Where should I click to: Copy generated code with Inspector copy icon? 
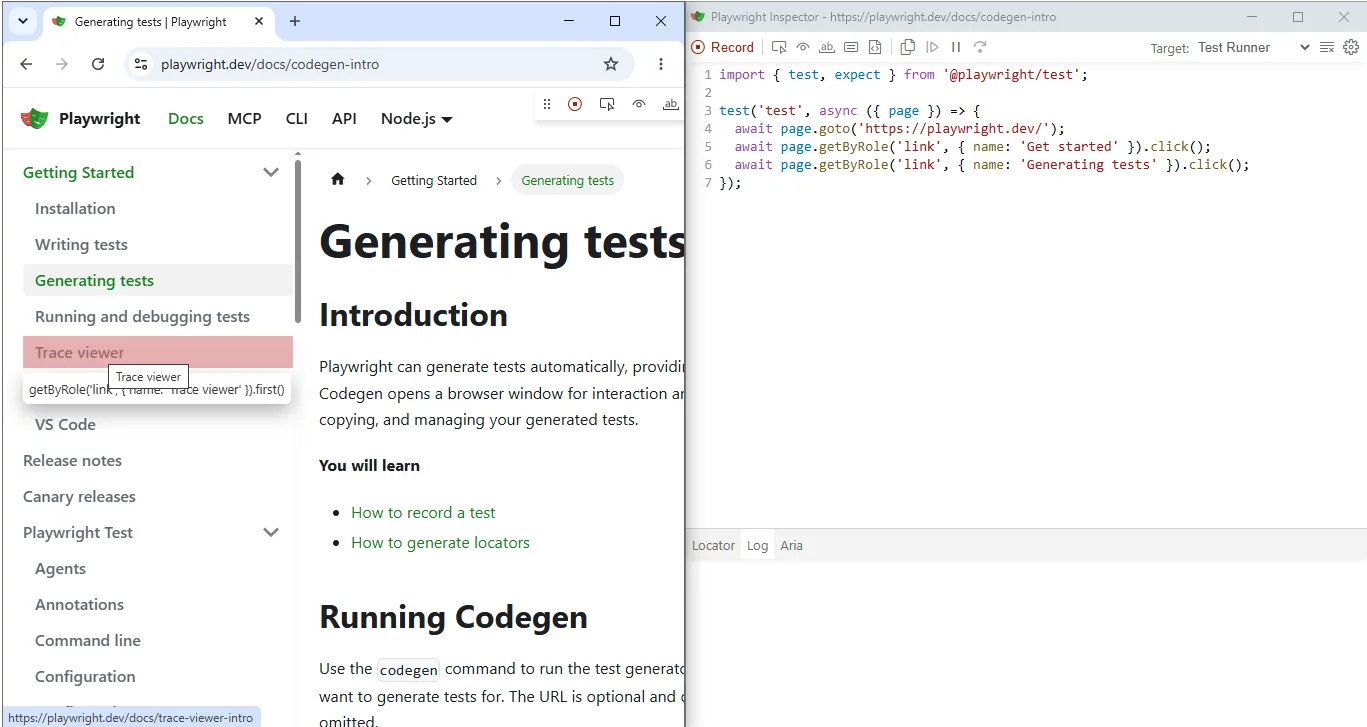pyautogui.click(x=908, y=47)
